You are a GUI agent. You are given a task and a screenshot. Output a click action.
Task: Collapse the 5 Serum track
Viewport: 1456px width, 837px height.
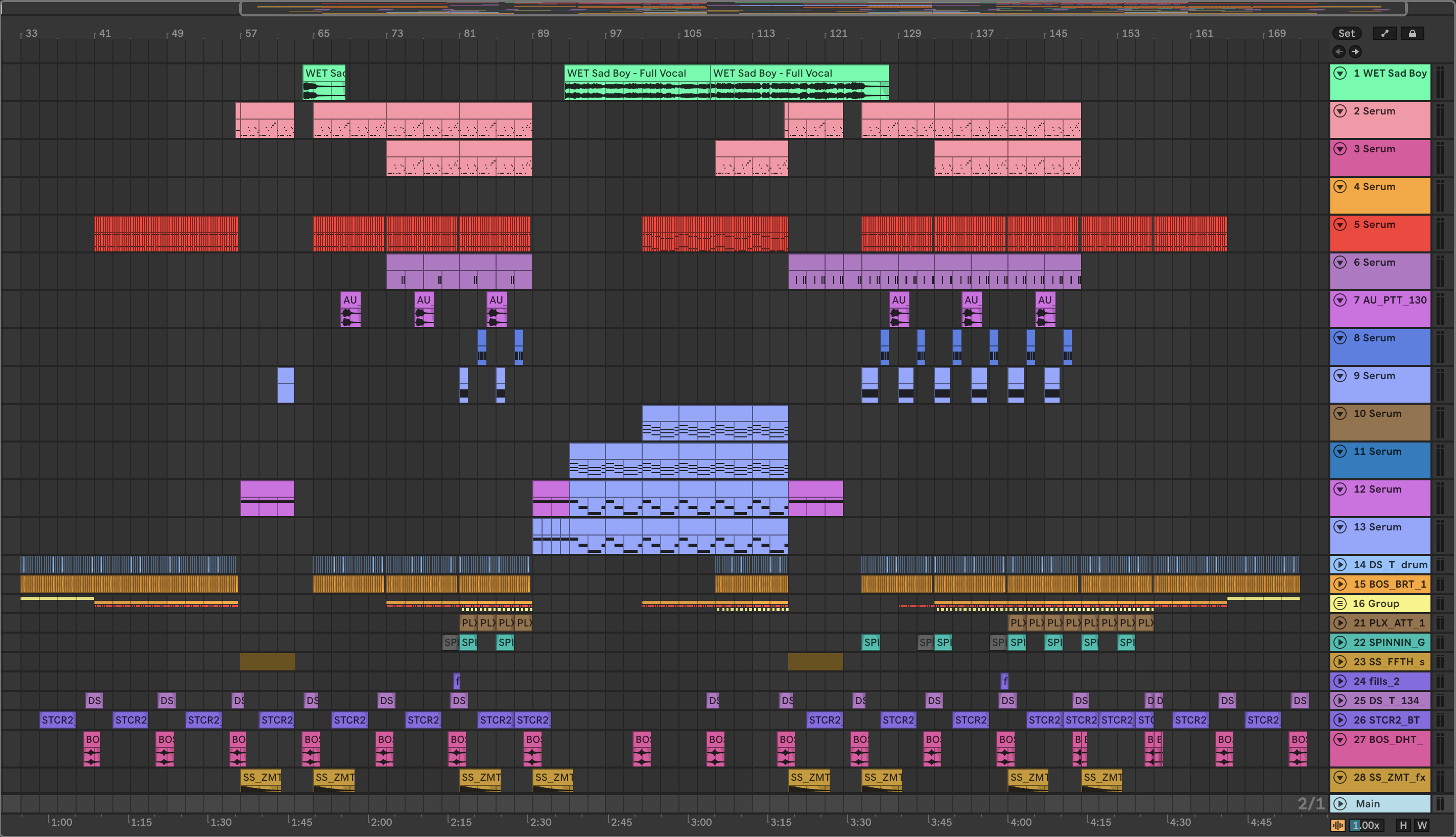[x=1340, y=225]
